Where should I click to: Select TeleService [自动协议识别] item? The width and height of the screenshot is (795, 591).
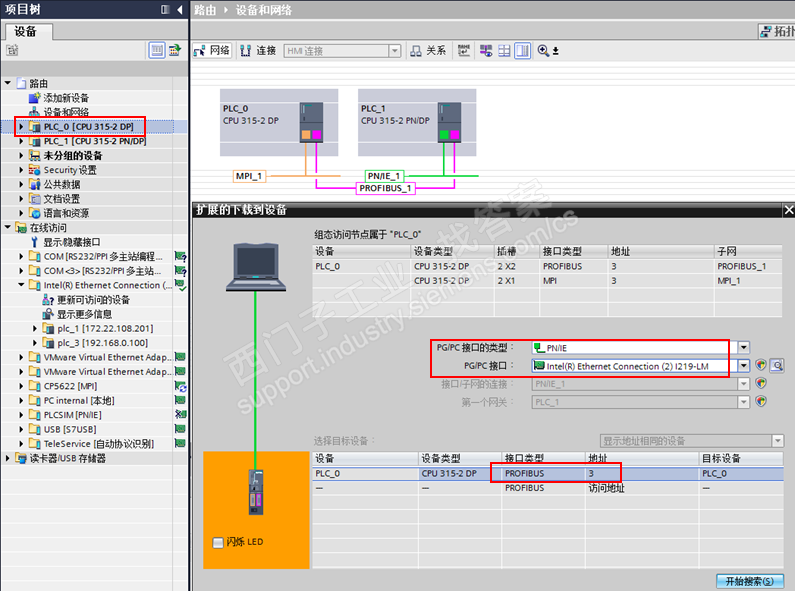[x=98, y=444]
